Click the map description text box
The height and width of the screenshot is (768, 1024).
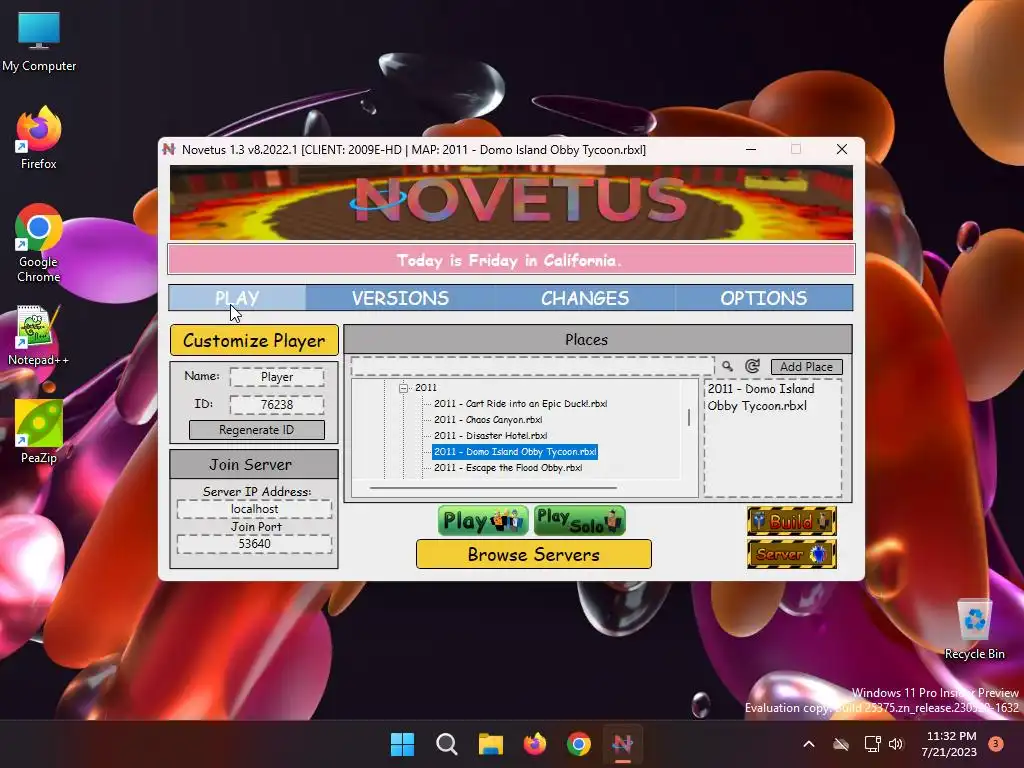tap(773, 438)
